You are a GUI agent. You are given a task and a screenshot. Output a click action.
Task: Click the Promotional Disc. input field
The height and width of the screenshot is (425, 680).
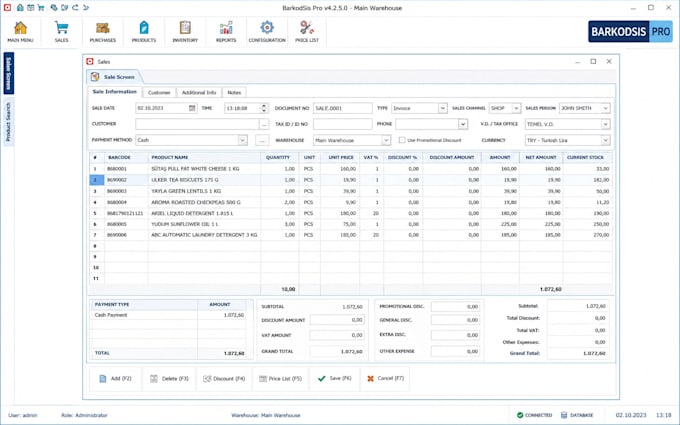pyautogui.click(x=455, y=307)
